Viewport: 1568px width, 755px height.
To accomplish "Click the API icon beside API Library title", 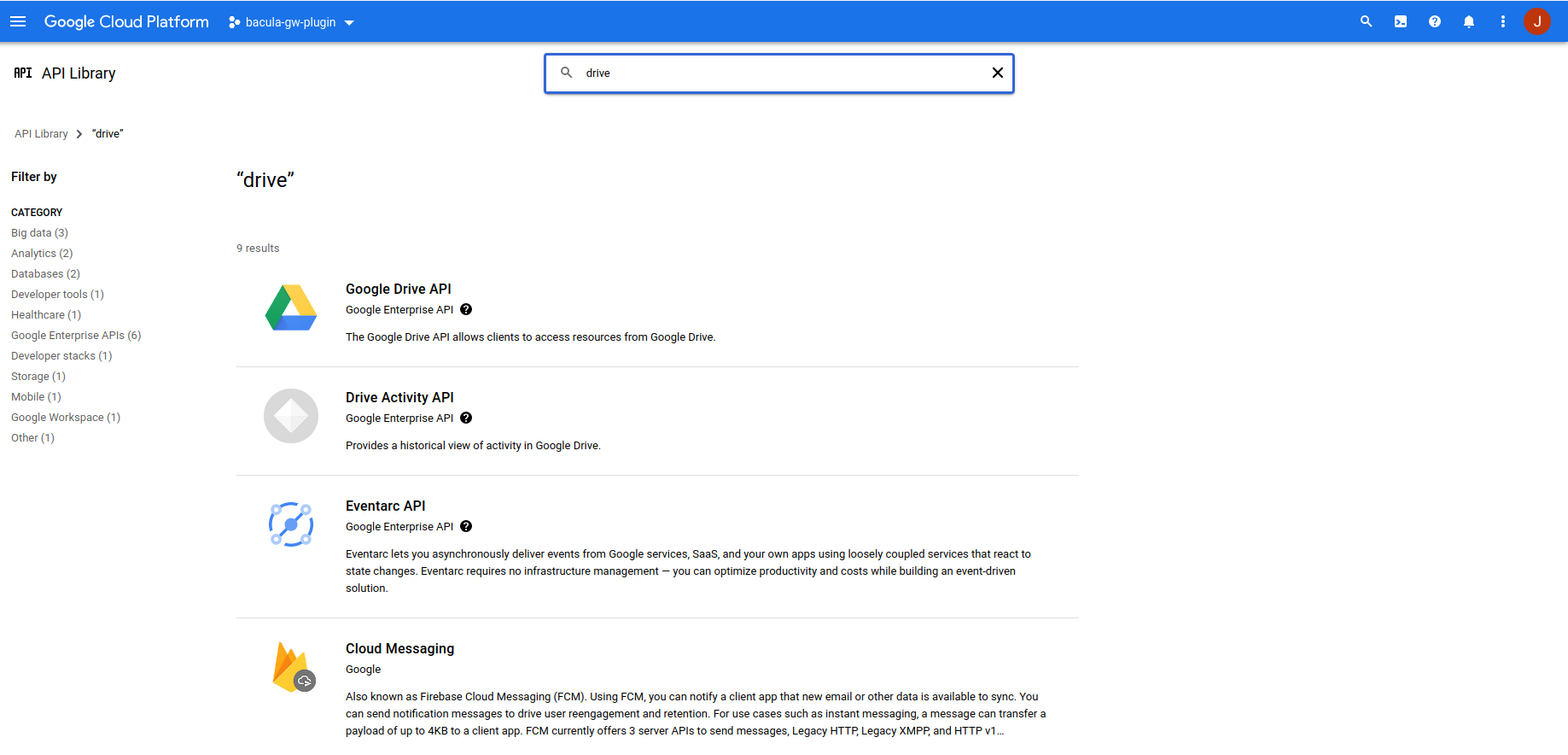I will click(x=23, y=73).
